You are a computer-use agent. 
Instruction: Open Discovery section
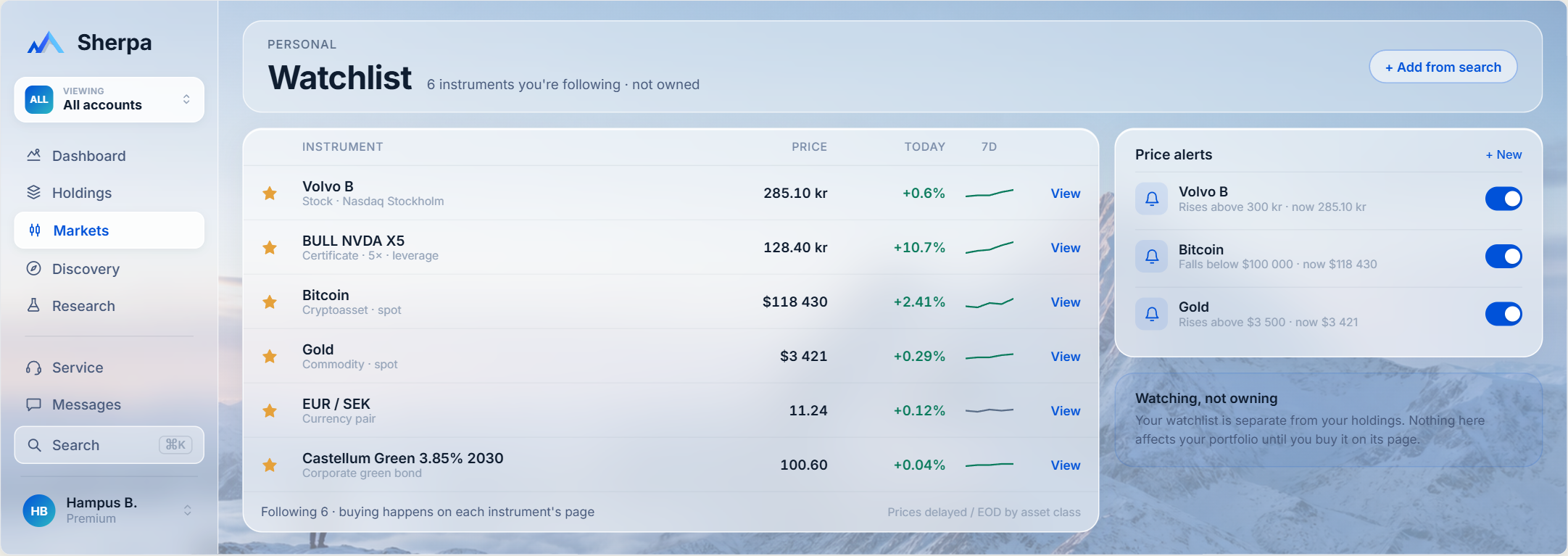click(x=109, y=269)
